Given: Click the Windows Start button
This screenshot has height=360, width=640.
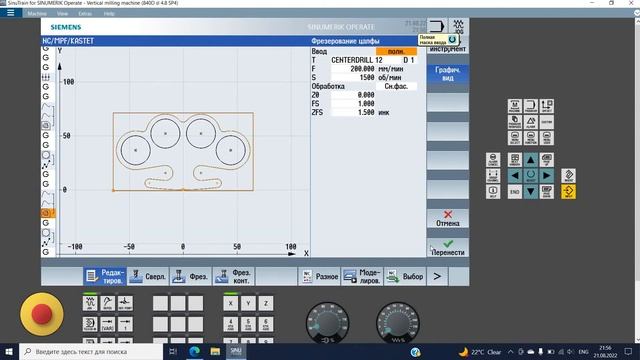Looking at the screenshot, I should (9, 351).
